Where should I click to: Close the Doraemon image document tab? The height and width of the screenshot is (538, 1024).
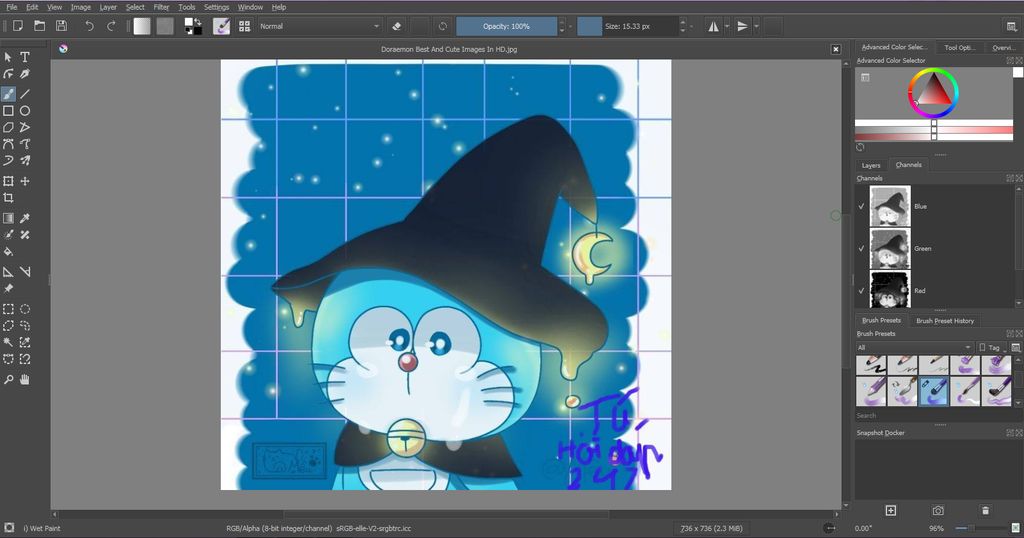[835, 49]
